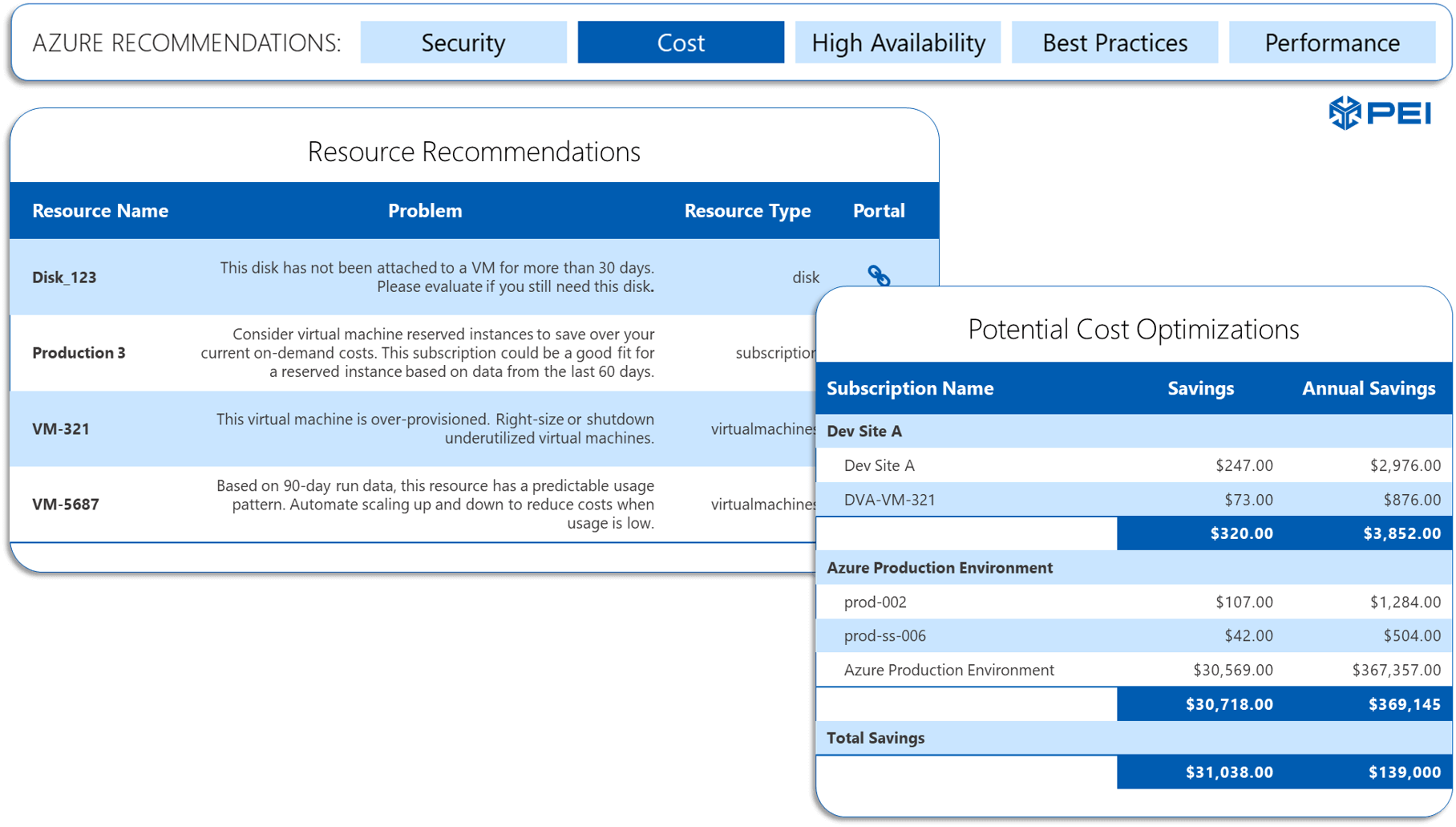Click the Portal column header
Screen dimensions: 1456x827
coord(879,211)
